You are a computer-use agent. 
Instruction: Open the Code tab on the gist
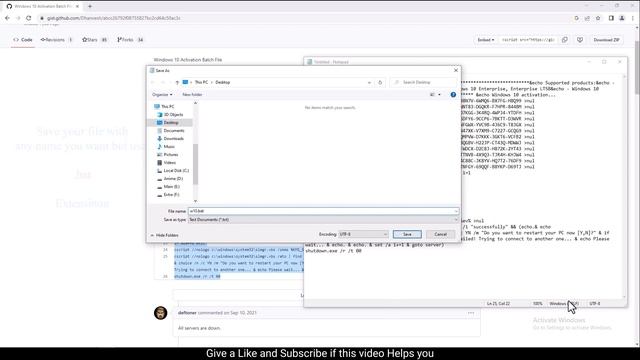tap(23, 40)
